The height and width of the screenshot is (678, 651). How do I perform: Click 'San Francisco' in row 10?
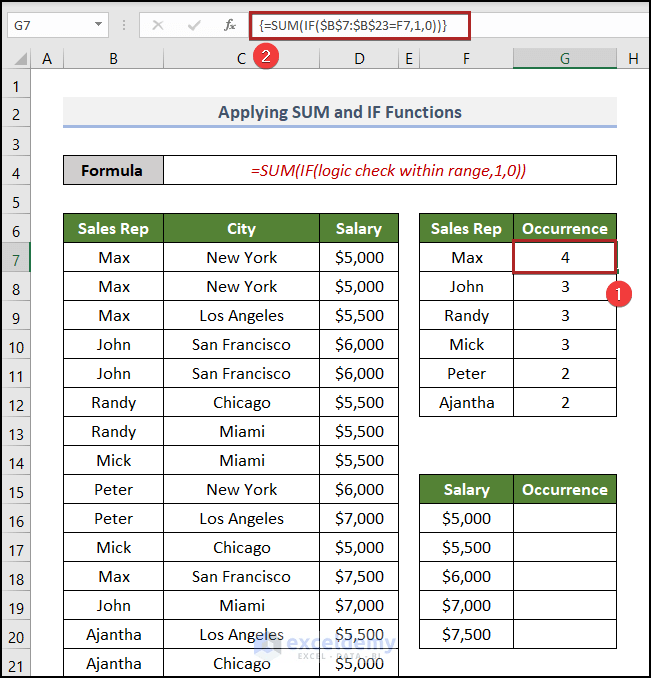click(x=241, y=345)
